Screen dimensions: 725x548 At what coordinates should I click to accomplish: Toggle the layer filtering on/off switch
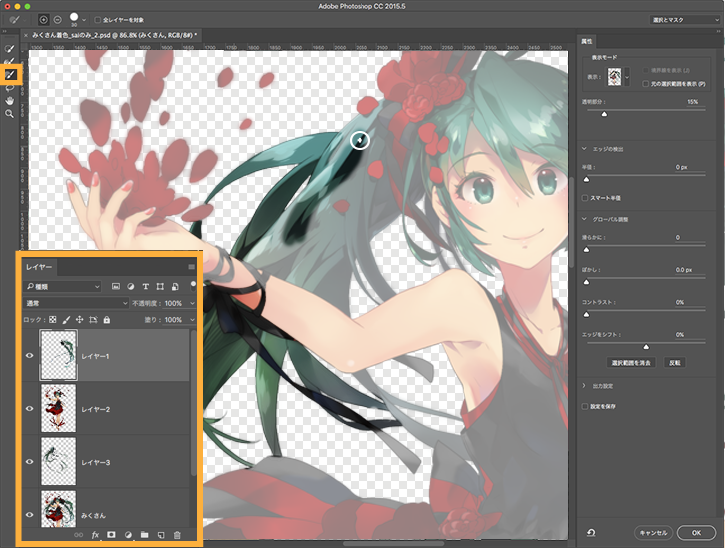coord(193,286)
